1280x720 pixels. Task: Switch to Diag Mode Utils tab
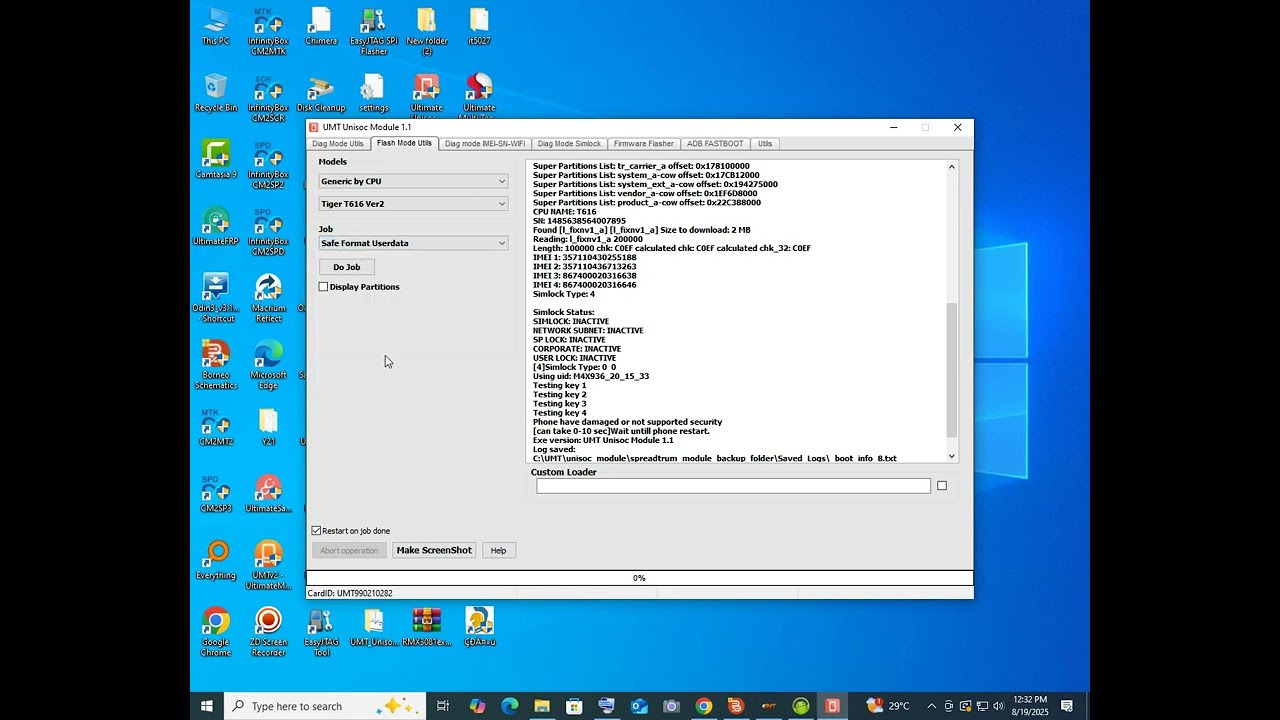[338, 144]
